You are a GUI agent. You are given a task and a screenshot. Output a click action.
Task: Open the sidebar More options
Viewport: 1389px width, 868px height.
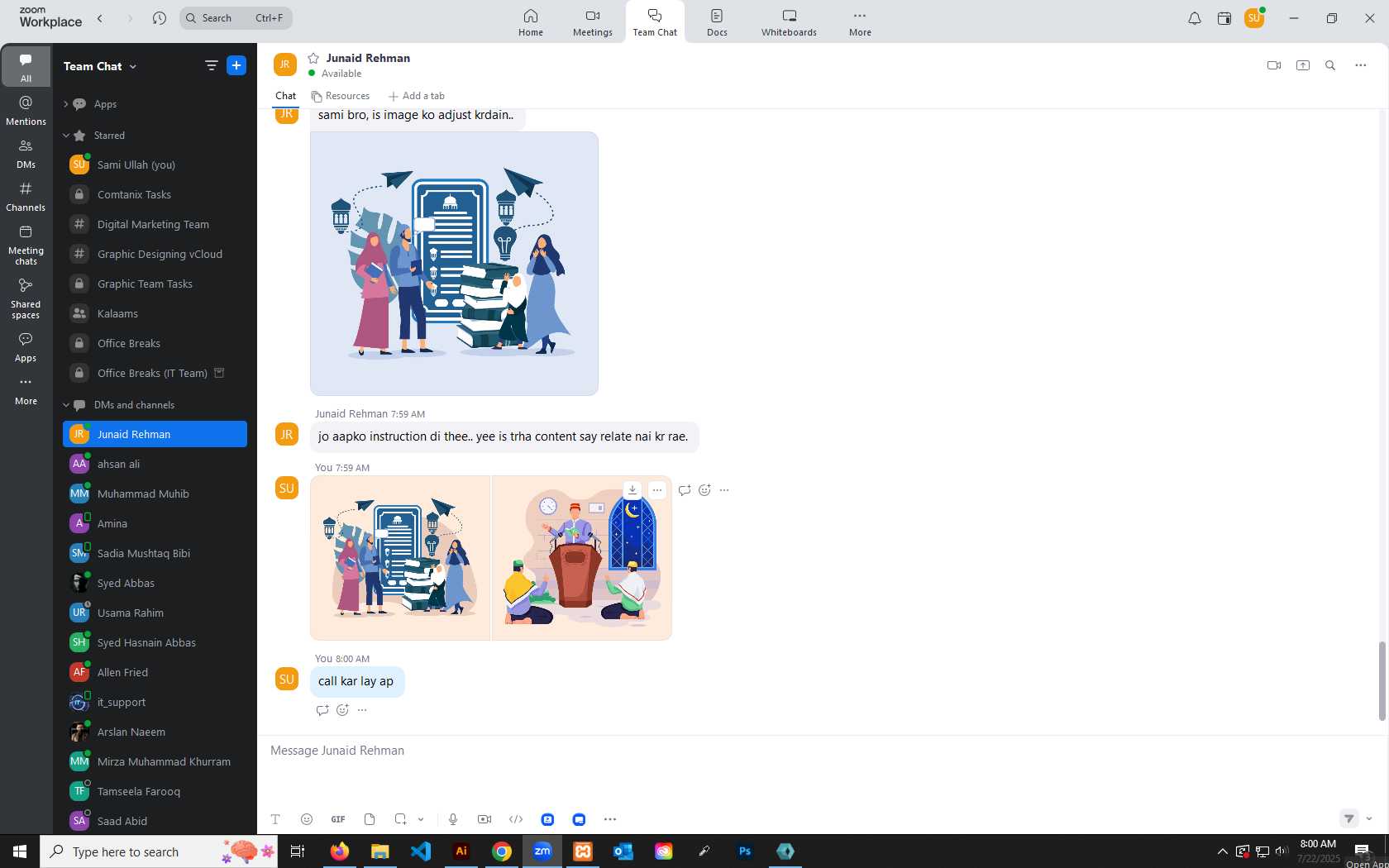click(x=26, y=391)
